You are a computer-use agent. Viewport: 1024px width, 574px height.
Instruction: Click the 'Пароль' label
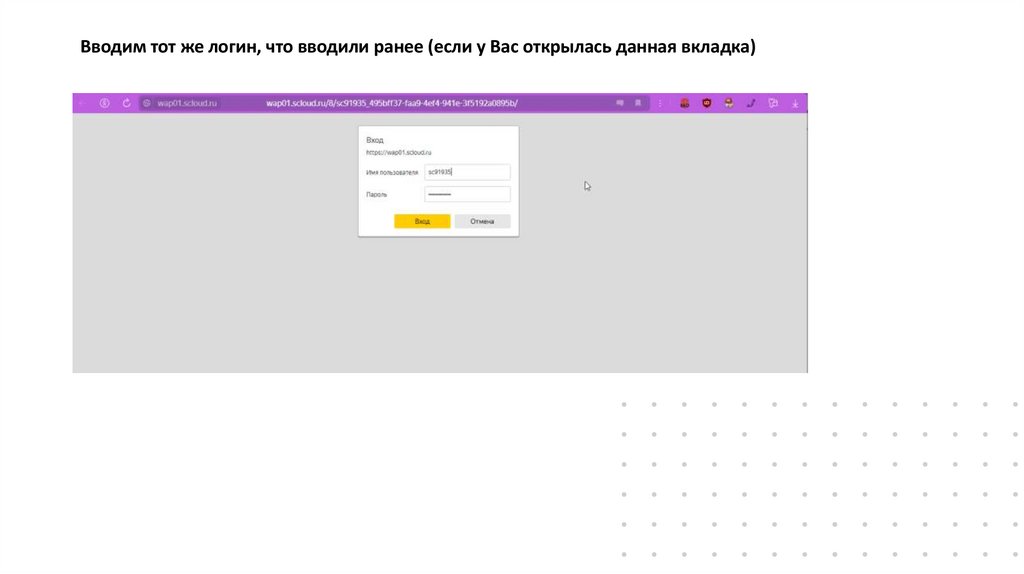[377, 195]
